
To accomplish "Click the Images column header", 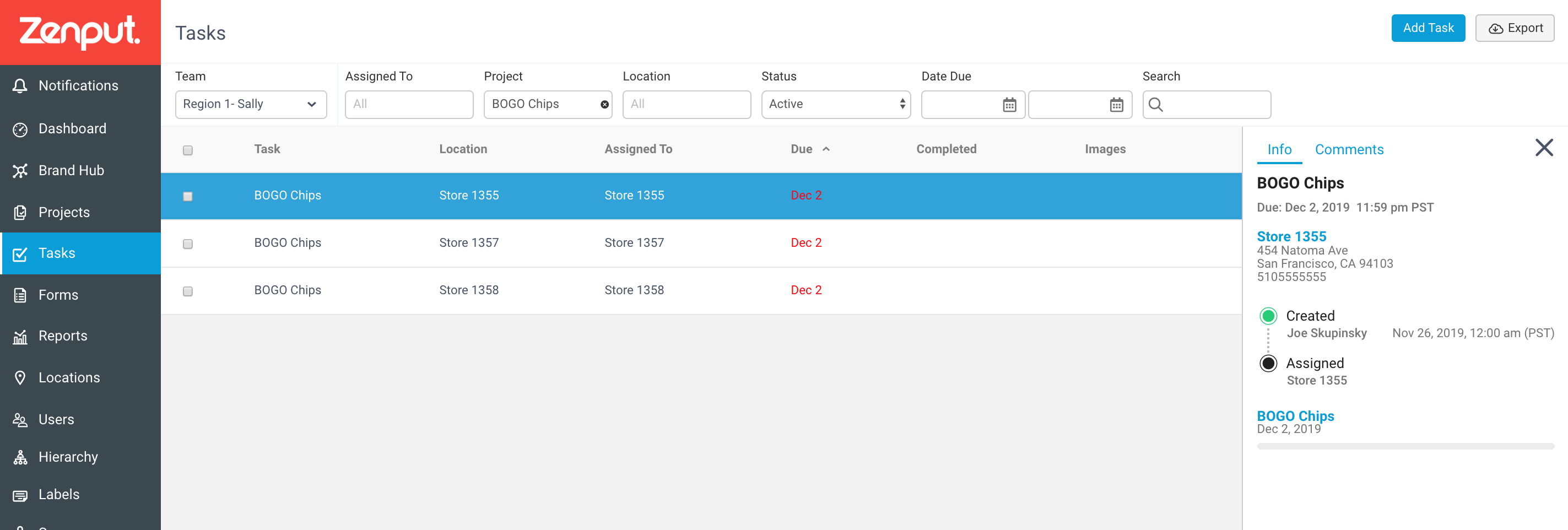I will tap(1105, 149).
